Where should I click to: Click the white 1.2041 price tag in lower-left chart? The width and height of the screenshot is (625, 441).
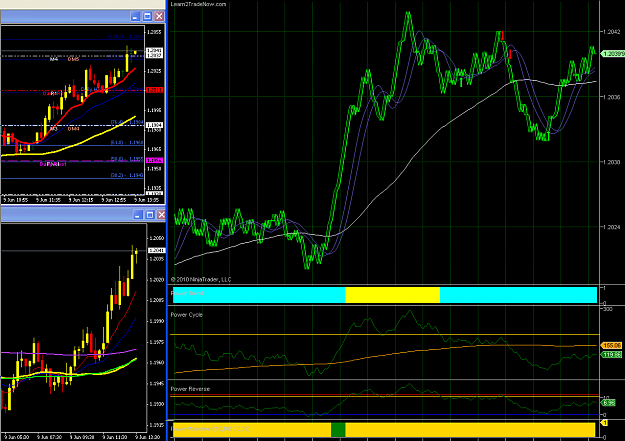(x=156, y=250)
